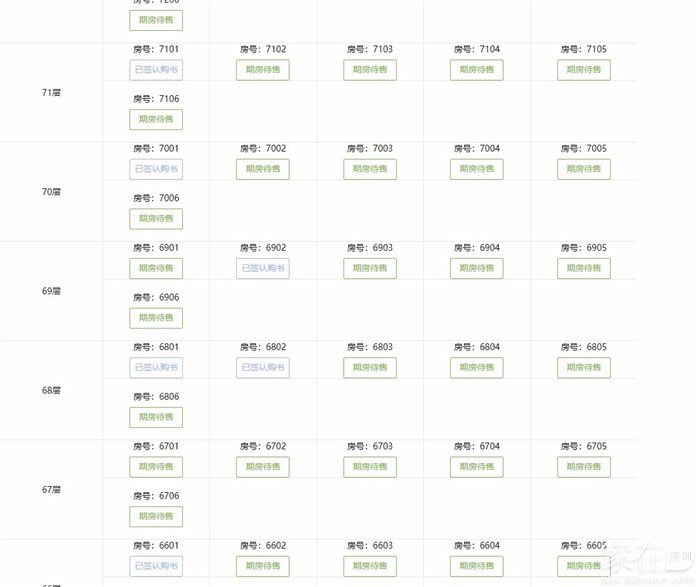Click 期房待售 button under room 7103

click(x=370, y=70)
